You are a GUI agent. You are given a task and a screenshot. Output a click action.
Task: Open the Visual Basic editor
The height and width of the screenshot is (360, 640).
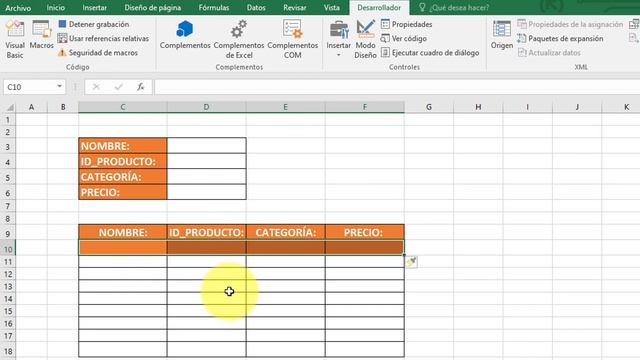(x=15, y=39)
